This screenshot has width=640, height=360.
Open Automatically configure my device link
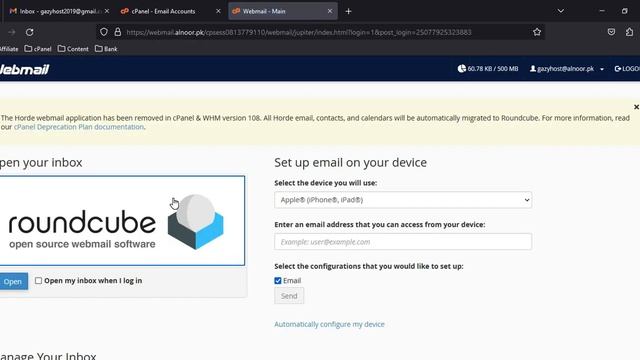329,324
